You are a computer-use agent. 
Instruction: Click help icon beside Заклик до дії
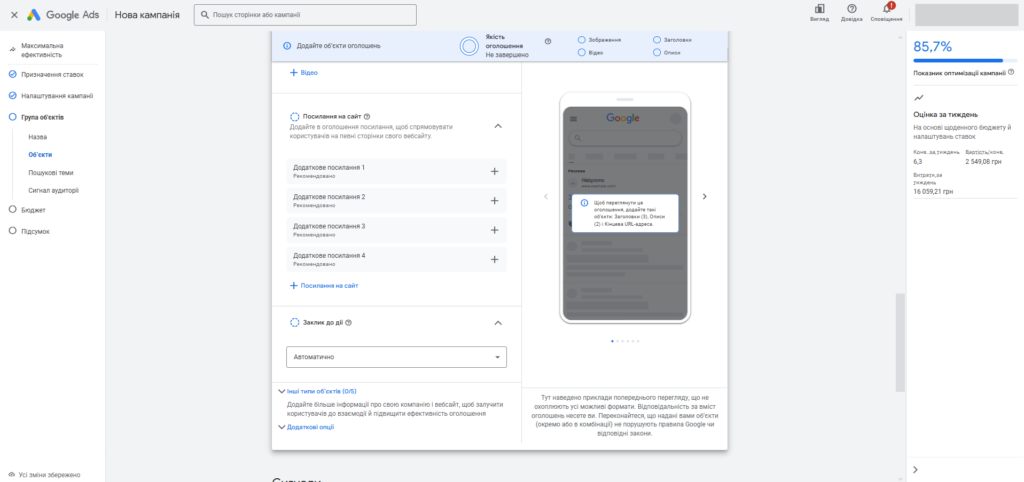(x=348, y=323)
